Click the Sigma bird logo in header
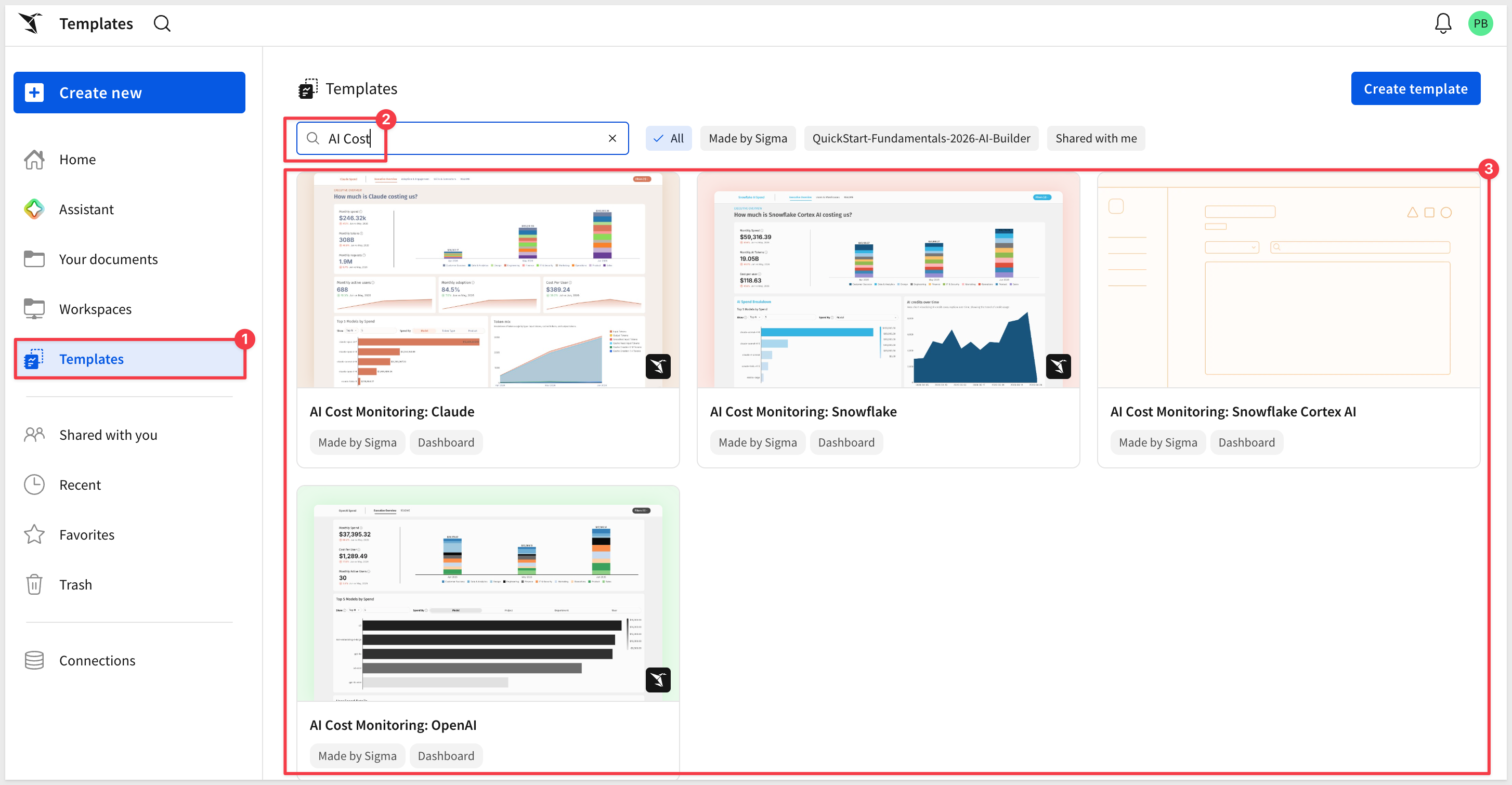This screenshot has height=785, width=1512. pos(31,23)
